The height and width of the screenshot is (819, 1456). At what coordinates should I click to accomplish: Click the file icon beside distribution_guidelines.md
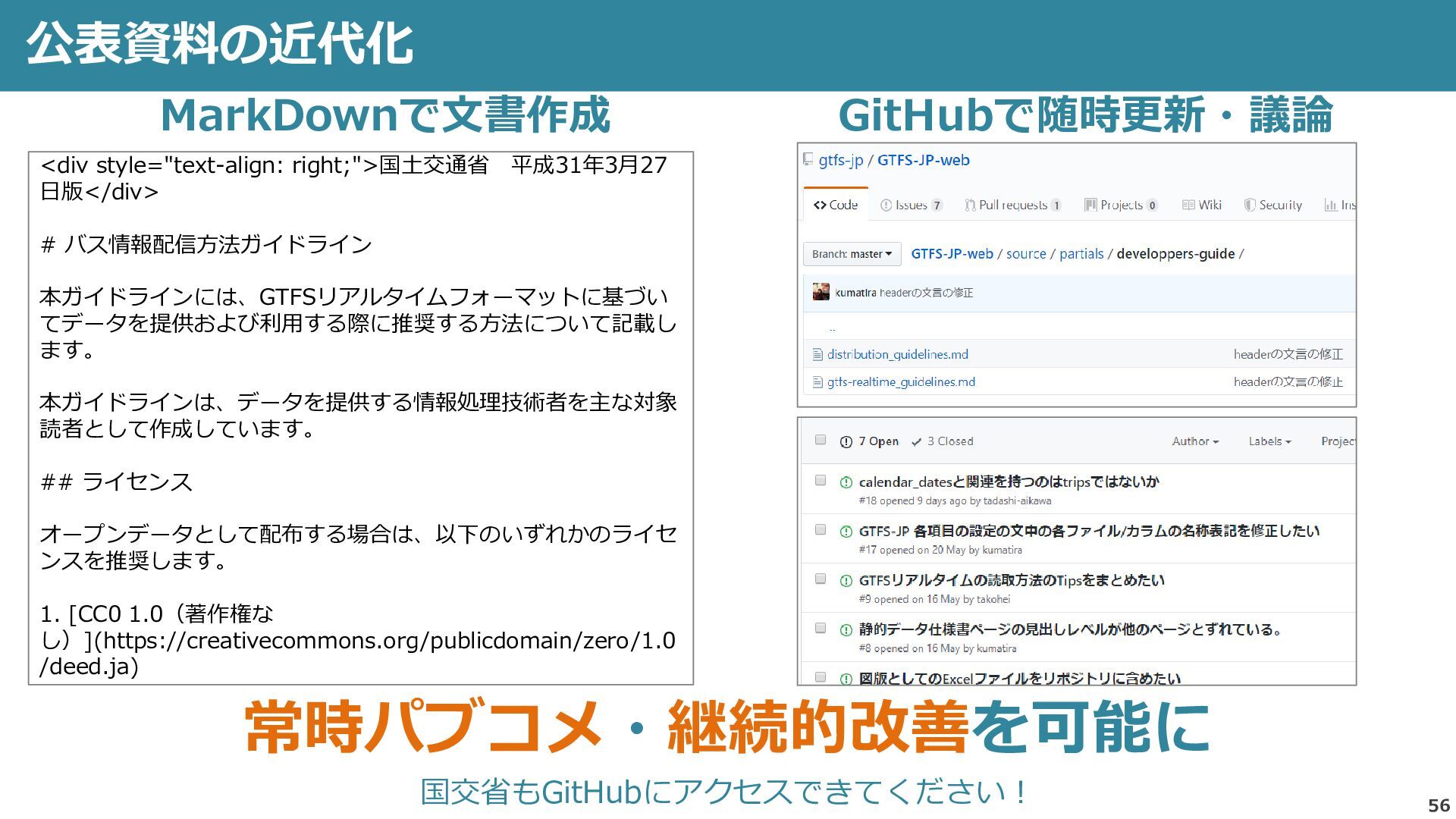(817, 354)
